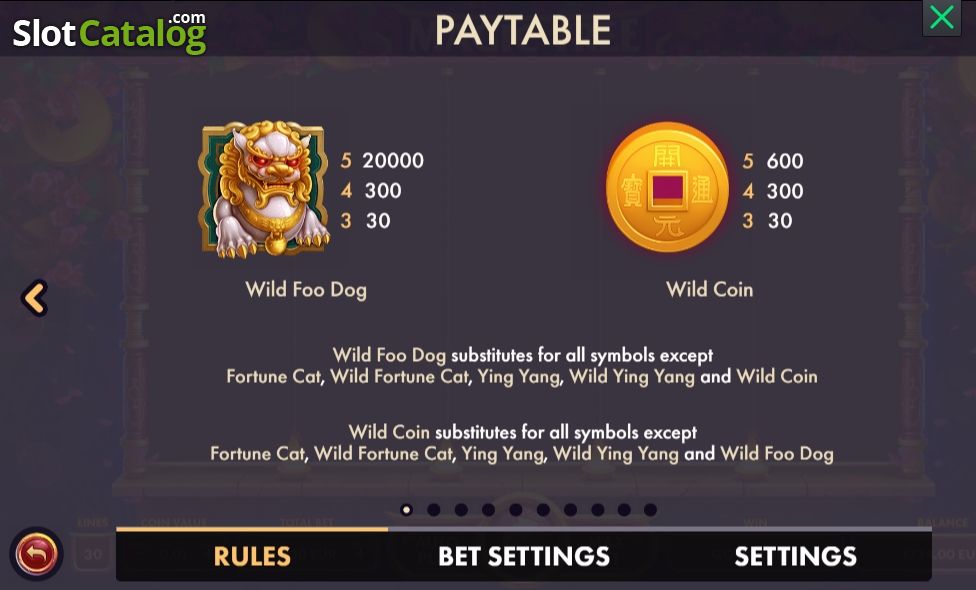976x590 pixels.
Task: Select the first pagination dot
Action: [406, 510]
